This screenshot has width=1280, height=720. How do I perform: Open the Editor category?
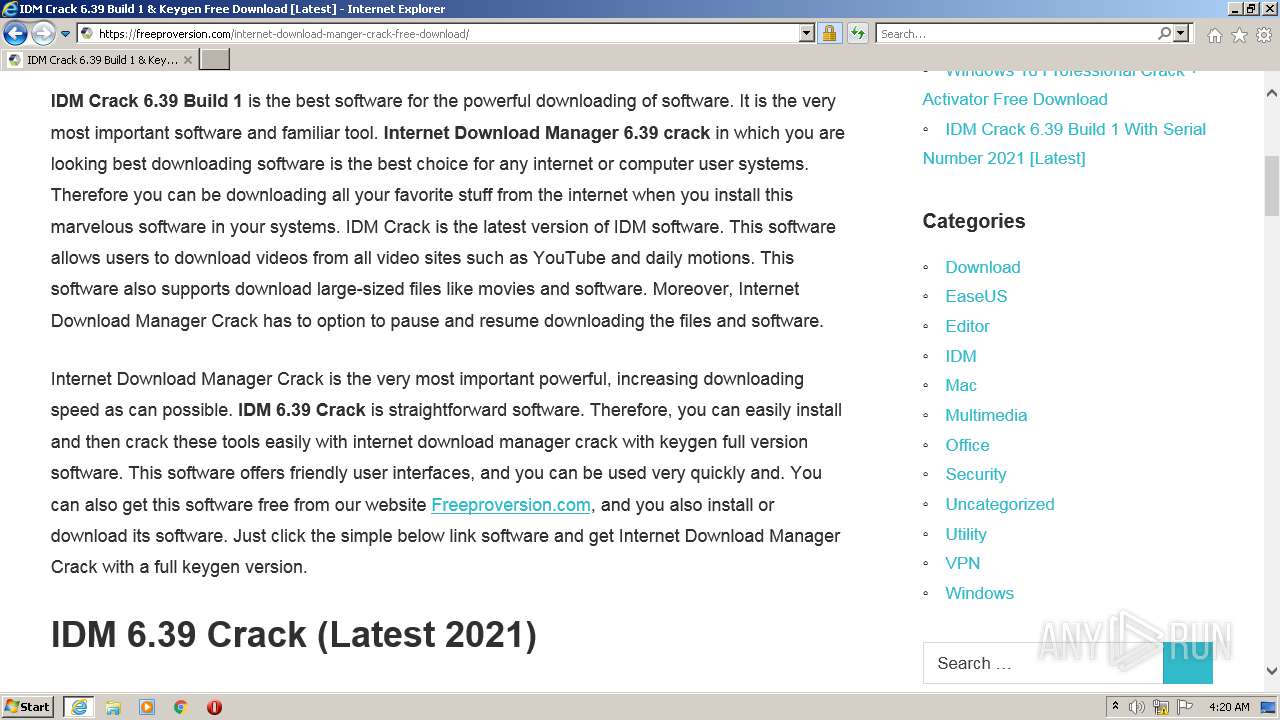tap(967, 326)
